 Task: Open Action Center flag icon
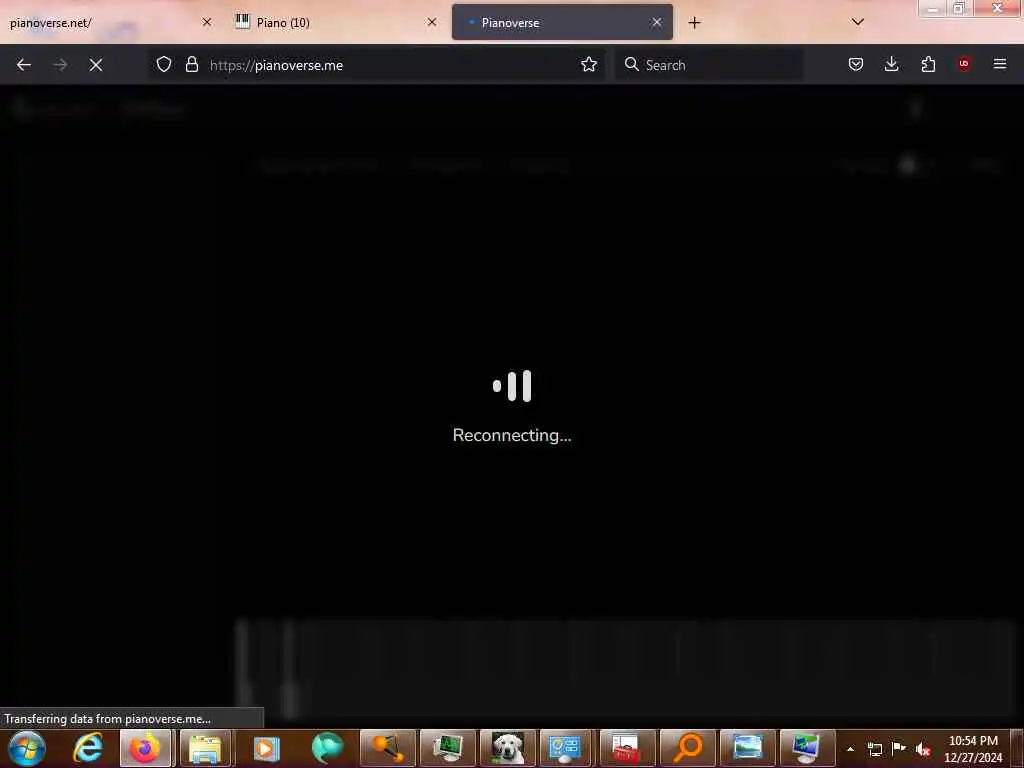coord(899,748)
